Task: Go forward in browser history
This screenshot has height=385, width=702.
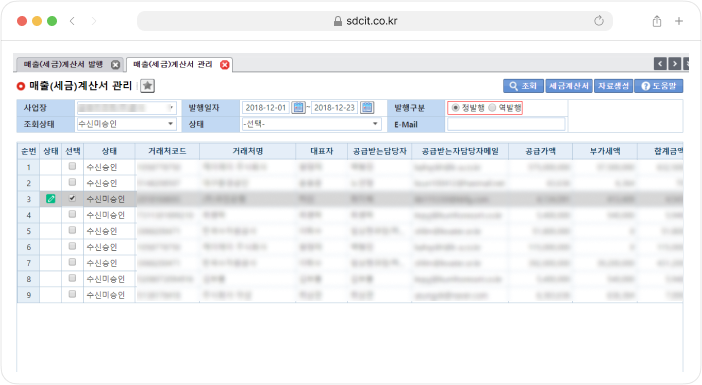Action: click(94, 21)
